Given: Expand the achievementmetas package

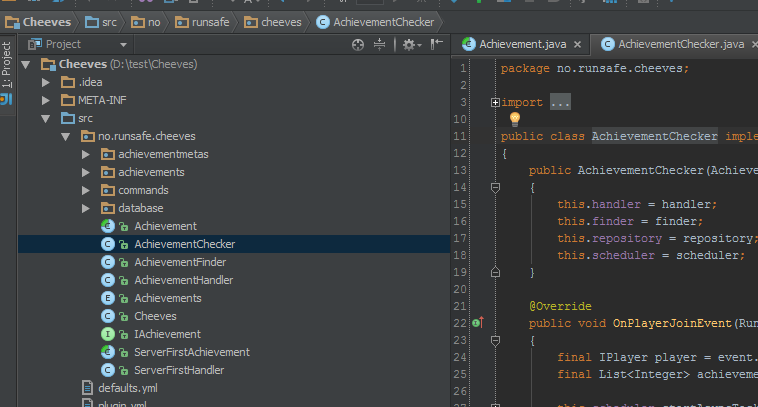Looking at the screenshot, I should pyautogui.click(x=86, y=154).
